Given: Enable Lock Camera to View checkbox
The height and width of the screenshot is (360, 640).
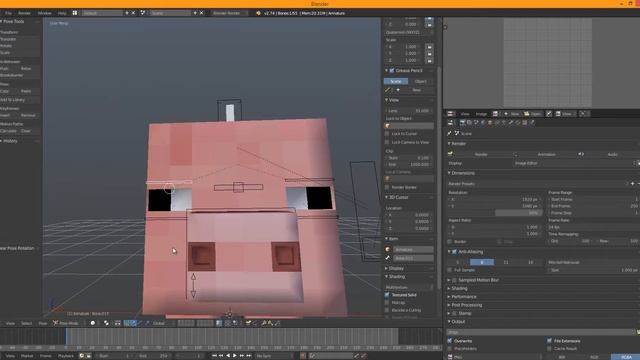Looking at the screenshot, I should [x=387, y=142].
